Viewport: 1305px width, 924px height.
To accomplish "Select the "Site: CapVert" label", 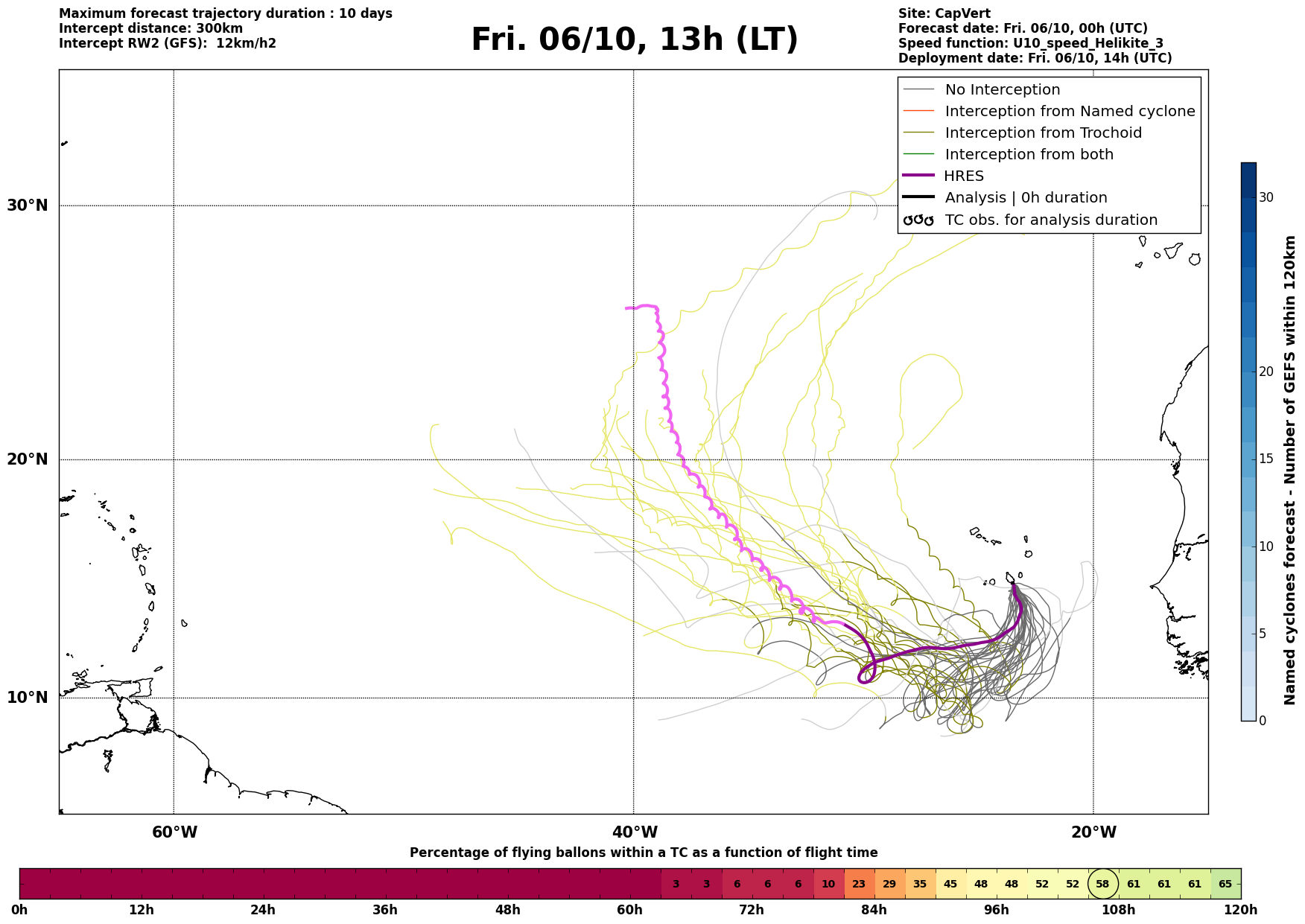I will pyautogui.click(x=944, y=13).
